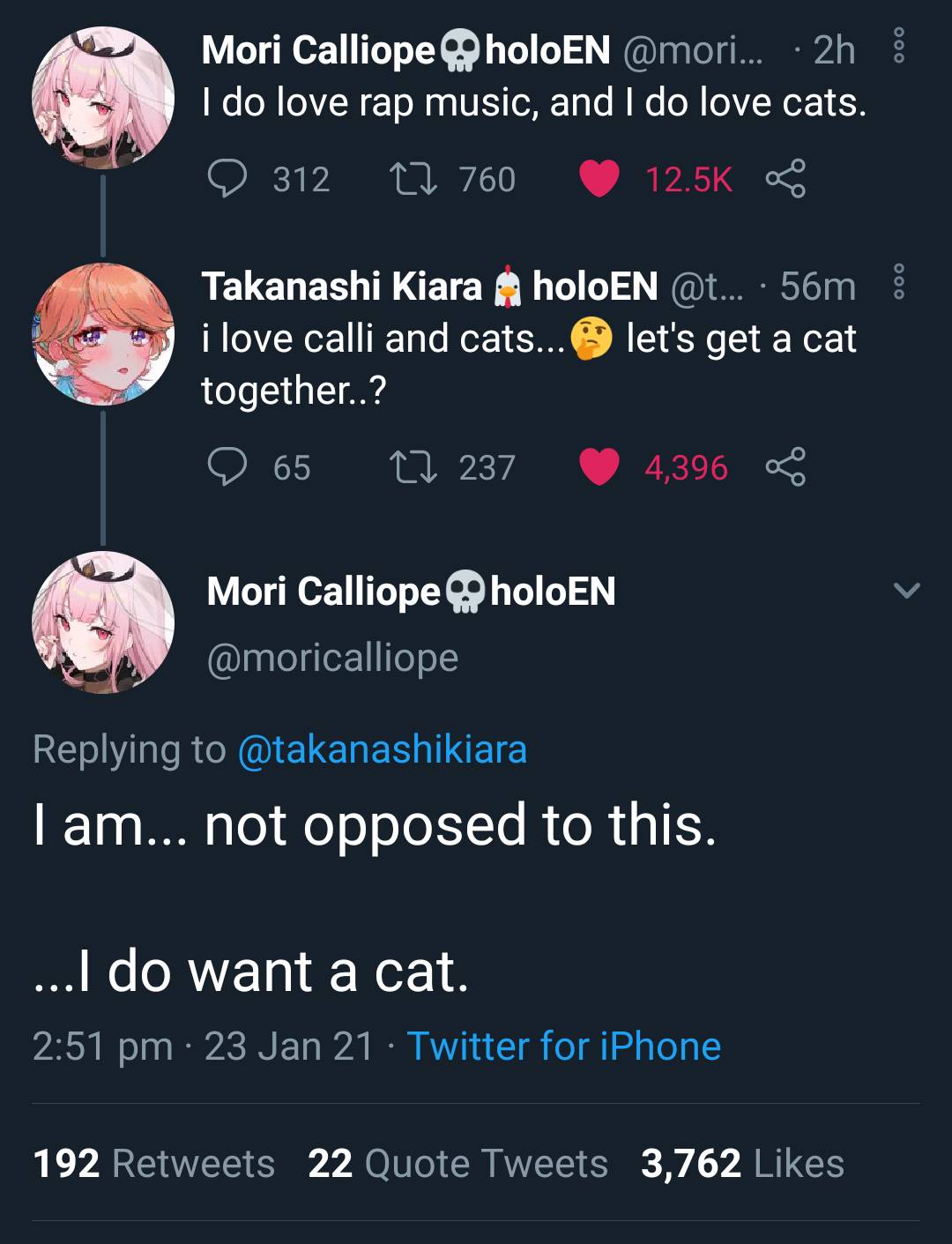952x1244 pixels.
Task: Share Takanashi Kiara's tweet
Action: pos(785,467)
